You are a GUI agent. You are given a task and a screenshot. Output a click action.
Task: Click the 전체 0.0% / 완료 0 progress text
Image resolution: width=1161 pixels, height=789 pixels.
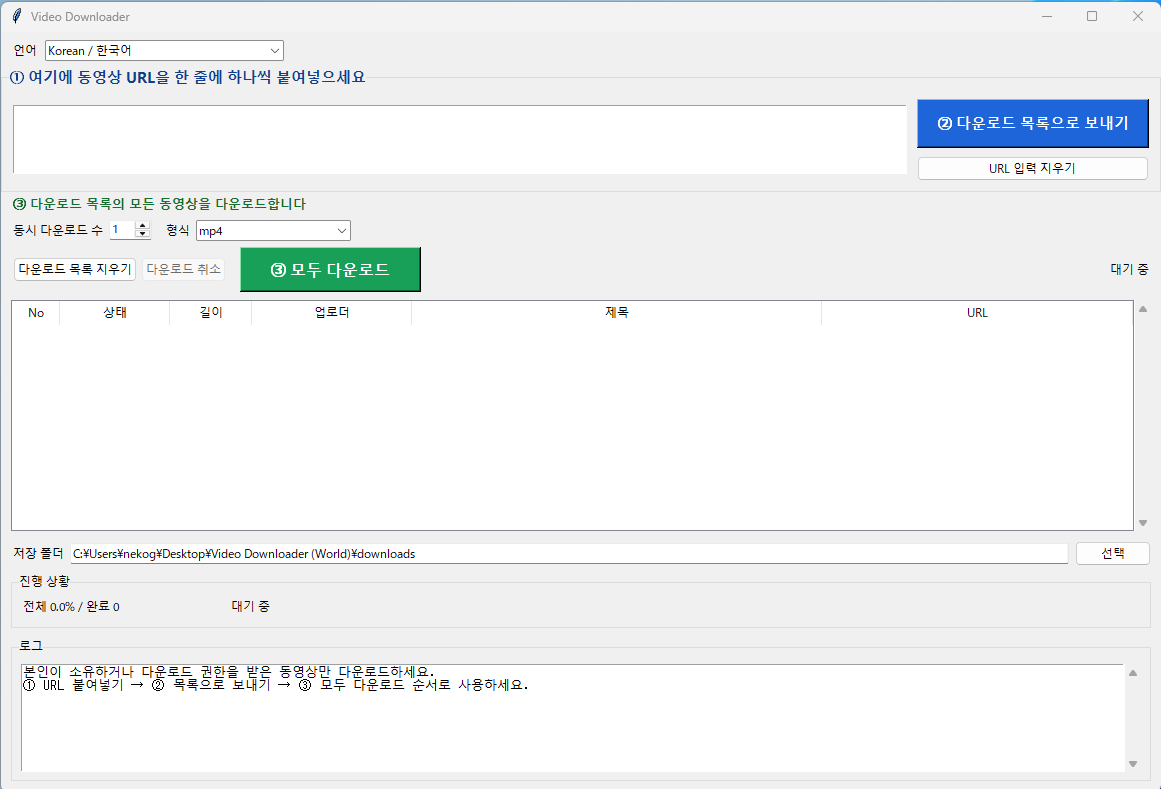click(71, 607)
